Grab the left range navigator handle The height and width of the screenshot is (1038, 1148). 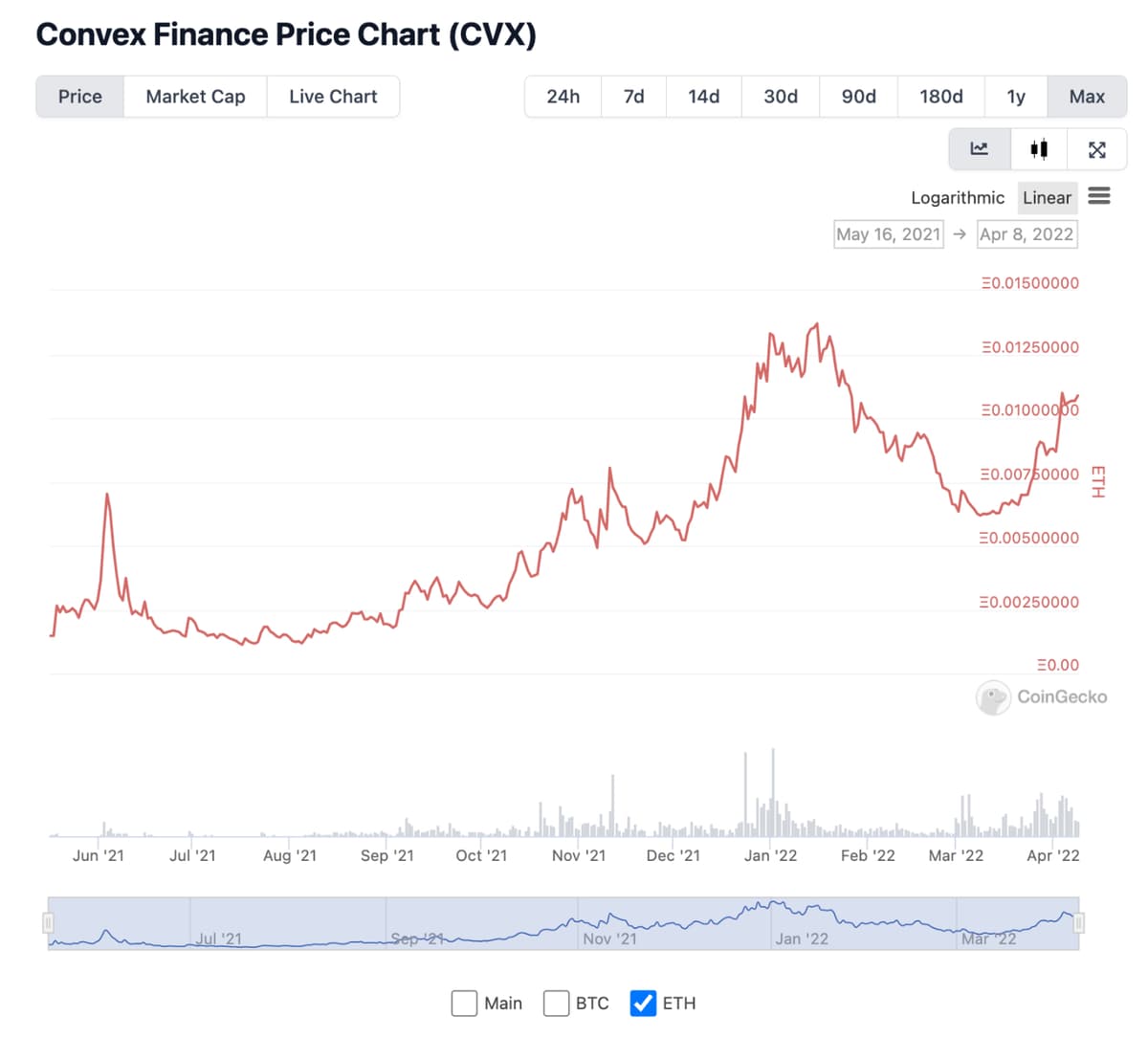click(x=48, y=922)
